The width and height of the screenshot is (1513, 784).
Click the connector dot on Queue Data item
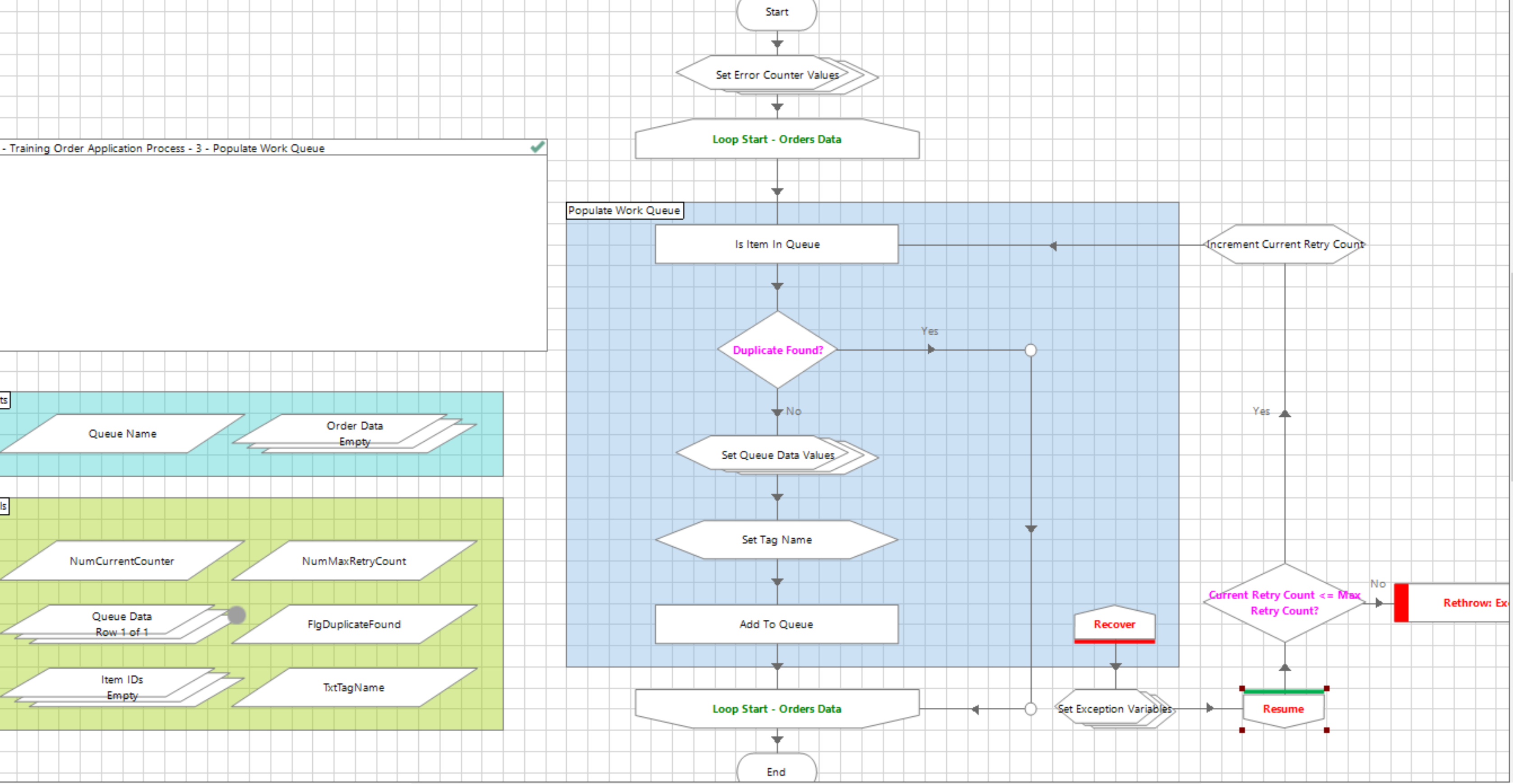pos(237,615)
